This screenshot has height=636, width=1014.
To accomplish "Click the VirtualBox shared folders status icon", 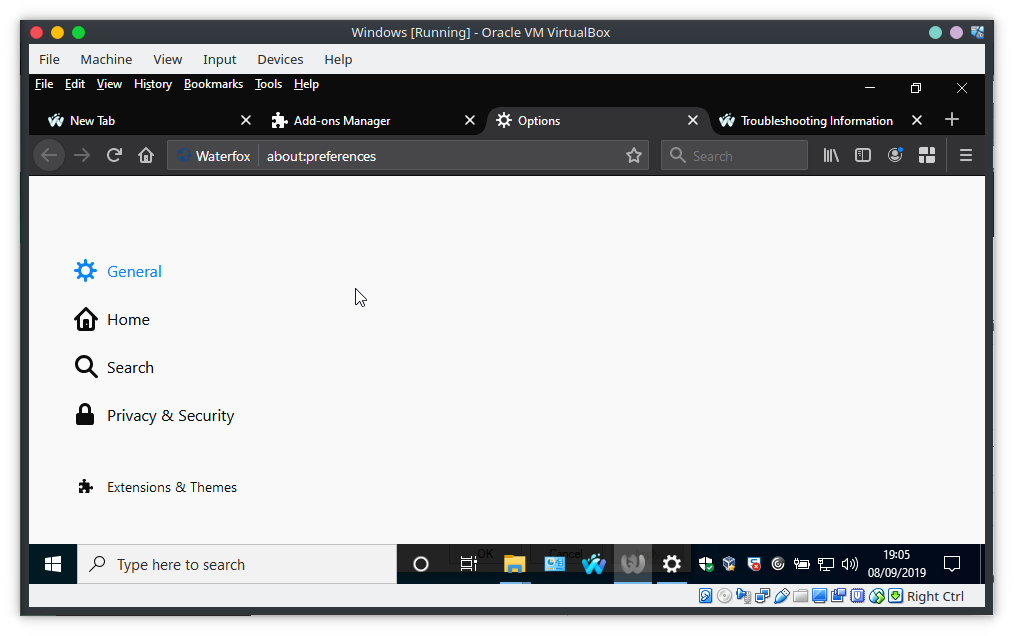I will pos(801,596).
